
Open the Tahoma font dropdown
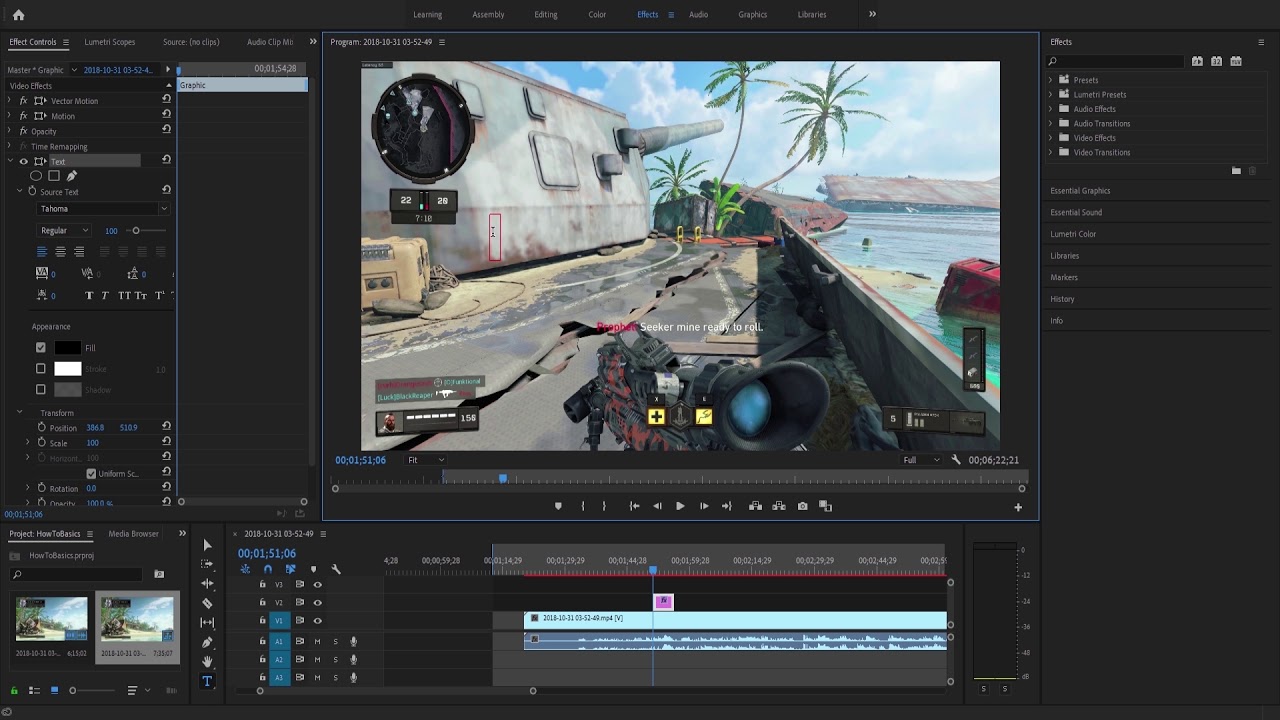point(103,209)
